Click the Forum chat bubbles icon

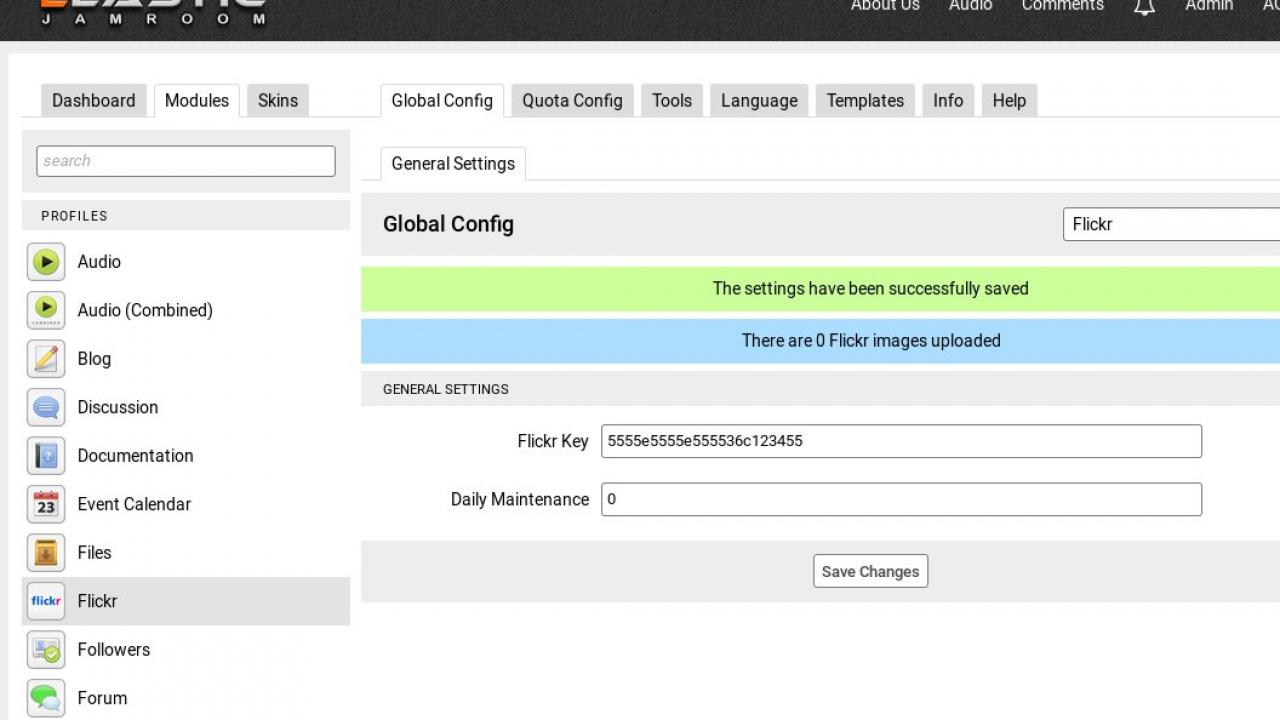coord(46,698)
